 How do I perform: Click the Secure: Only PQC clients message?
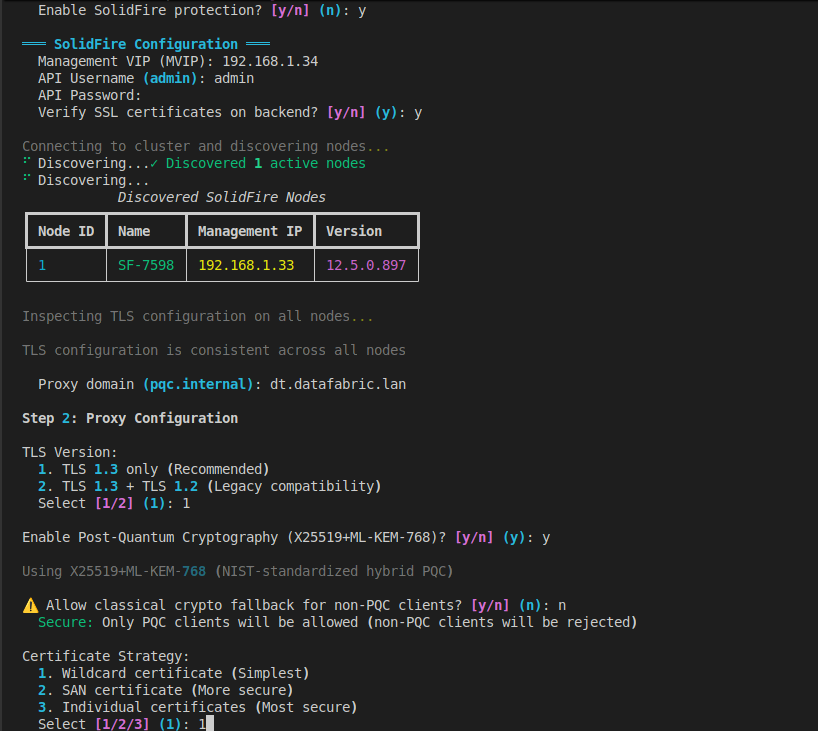[x=338, y=622]
